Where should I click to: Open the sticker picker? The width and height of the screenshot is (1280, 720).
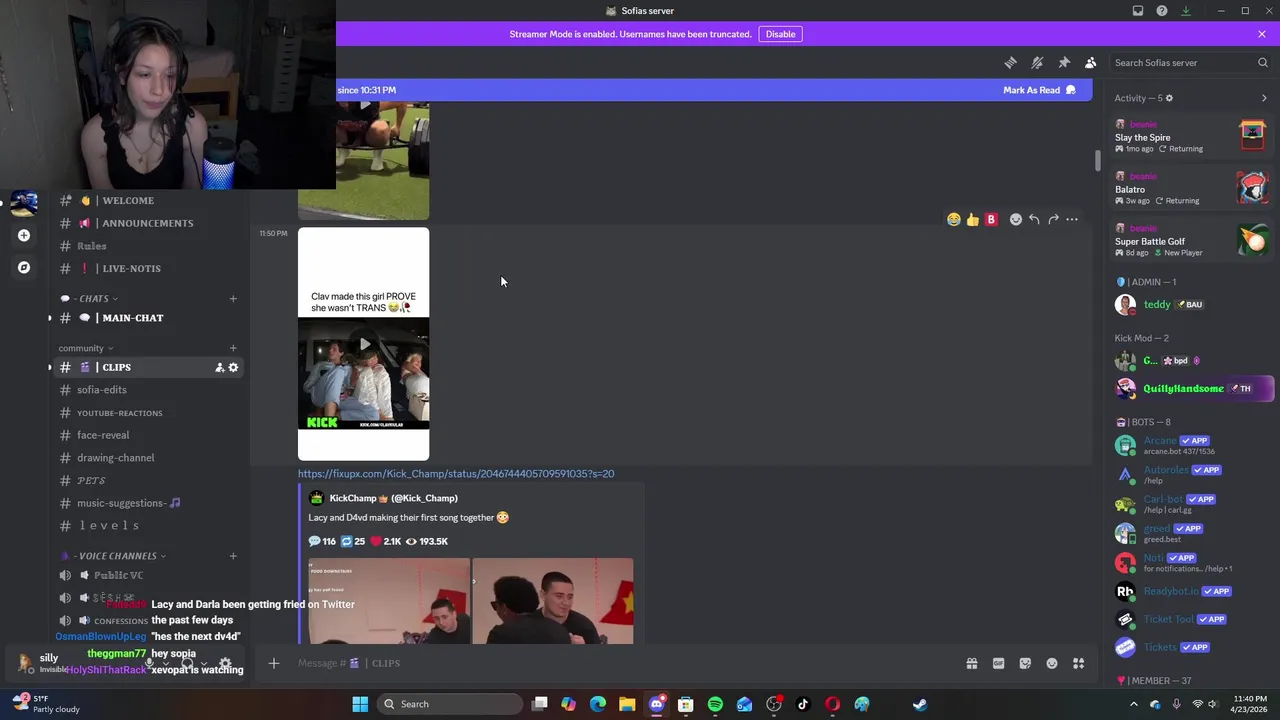[x=1025, y=663]
